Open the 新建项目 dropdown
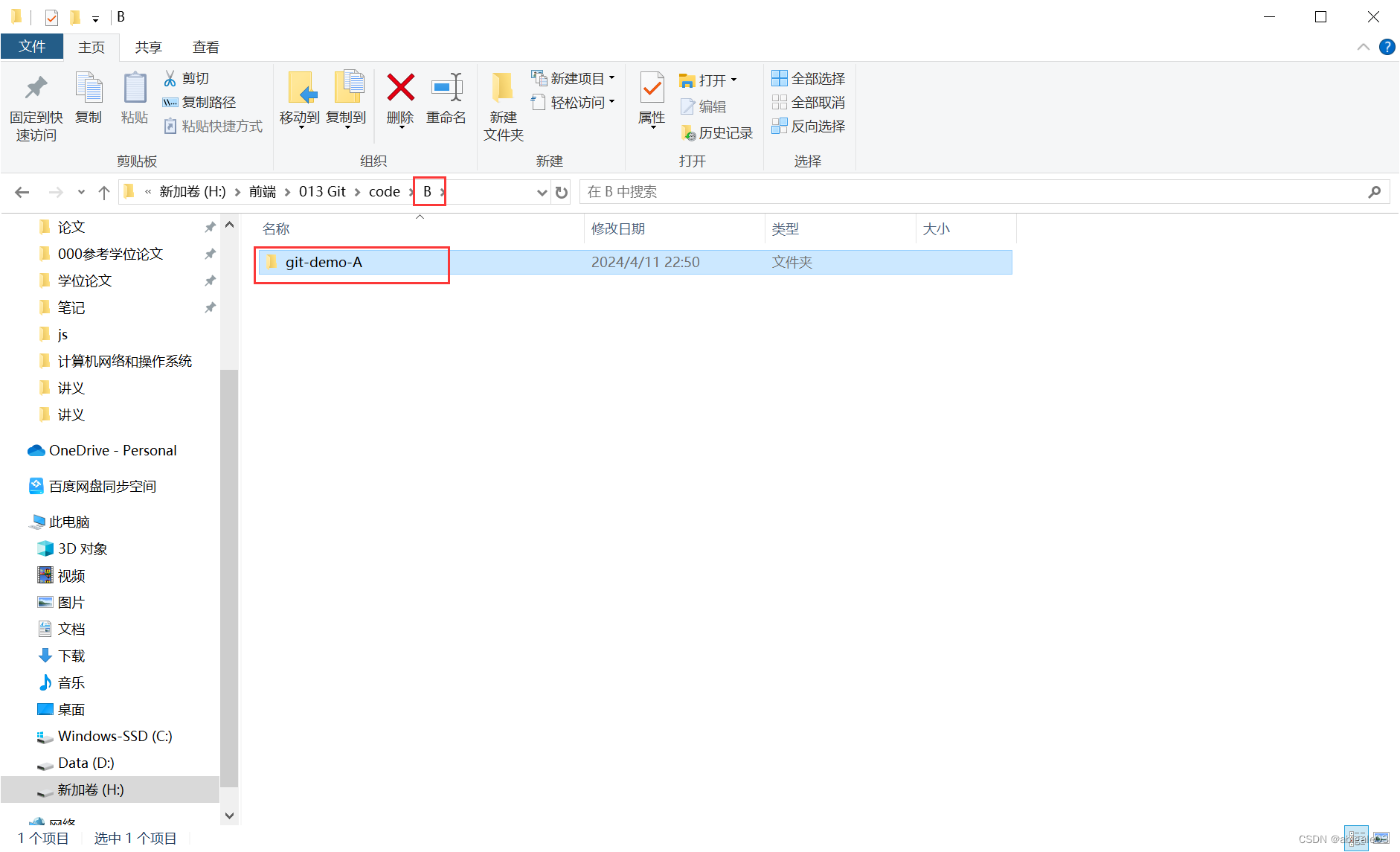The width and height of the screenshot is (1400, 852). 611,77
